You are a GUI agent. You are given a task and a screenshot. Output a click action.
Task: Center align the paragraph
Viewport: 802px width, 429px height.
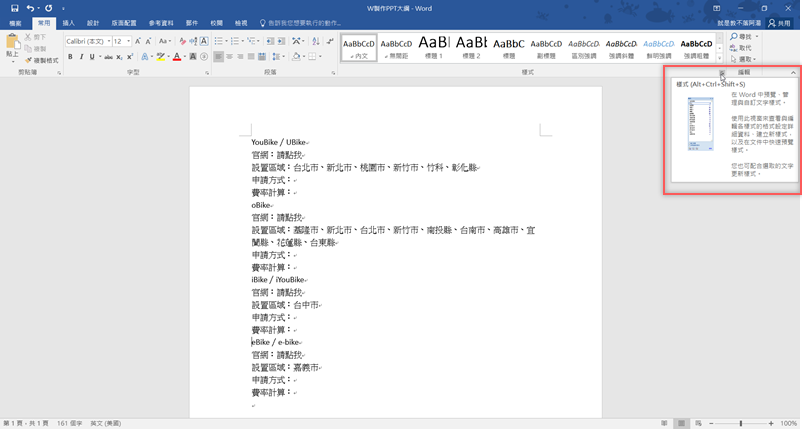(x=229, y=57)
